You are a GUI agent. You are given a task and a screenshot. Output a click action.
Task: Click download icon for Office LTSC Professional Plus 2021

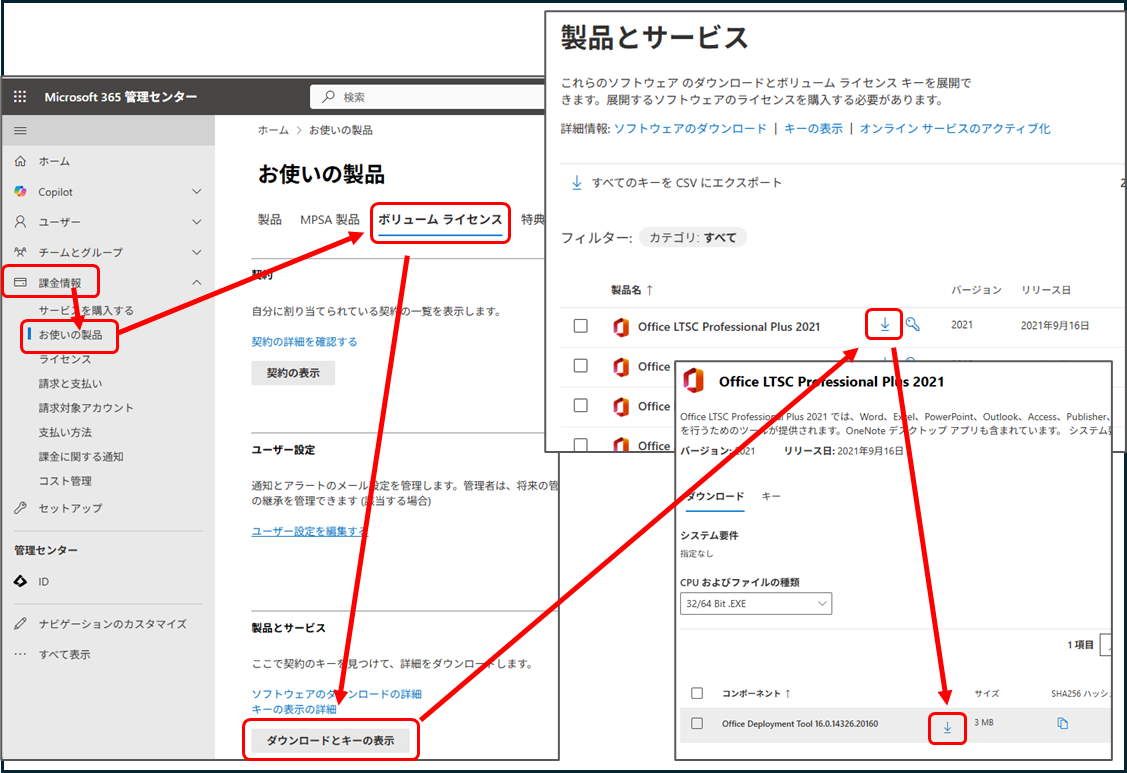885,324
